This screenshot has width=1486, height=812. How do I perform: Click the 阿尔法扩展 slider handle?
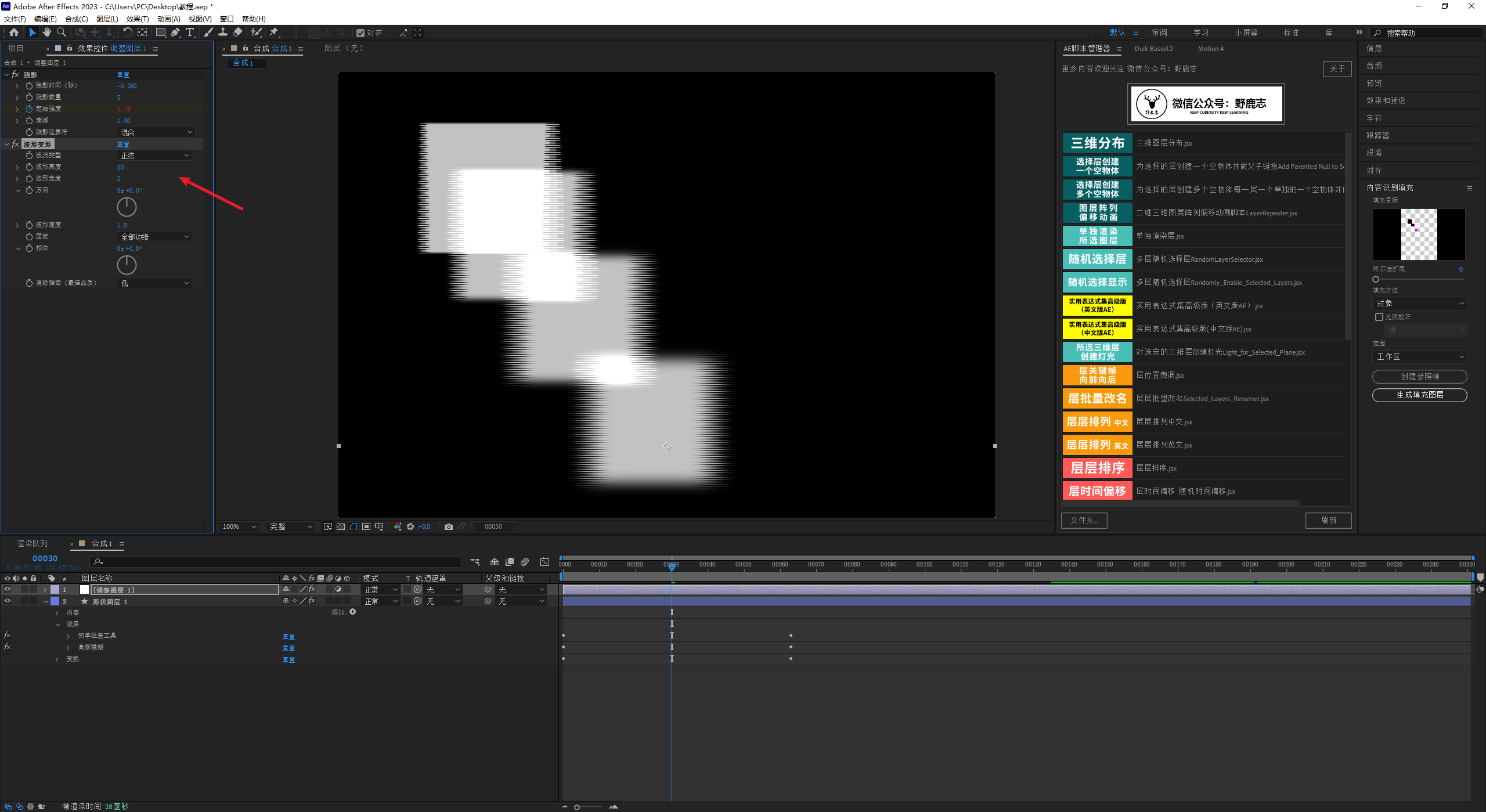[1376, 279]
